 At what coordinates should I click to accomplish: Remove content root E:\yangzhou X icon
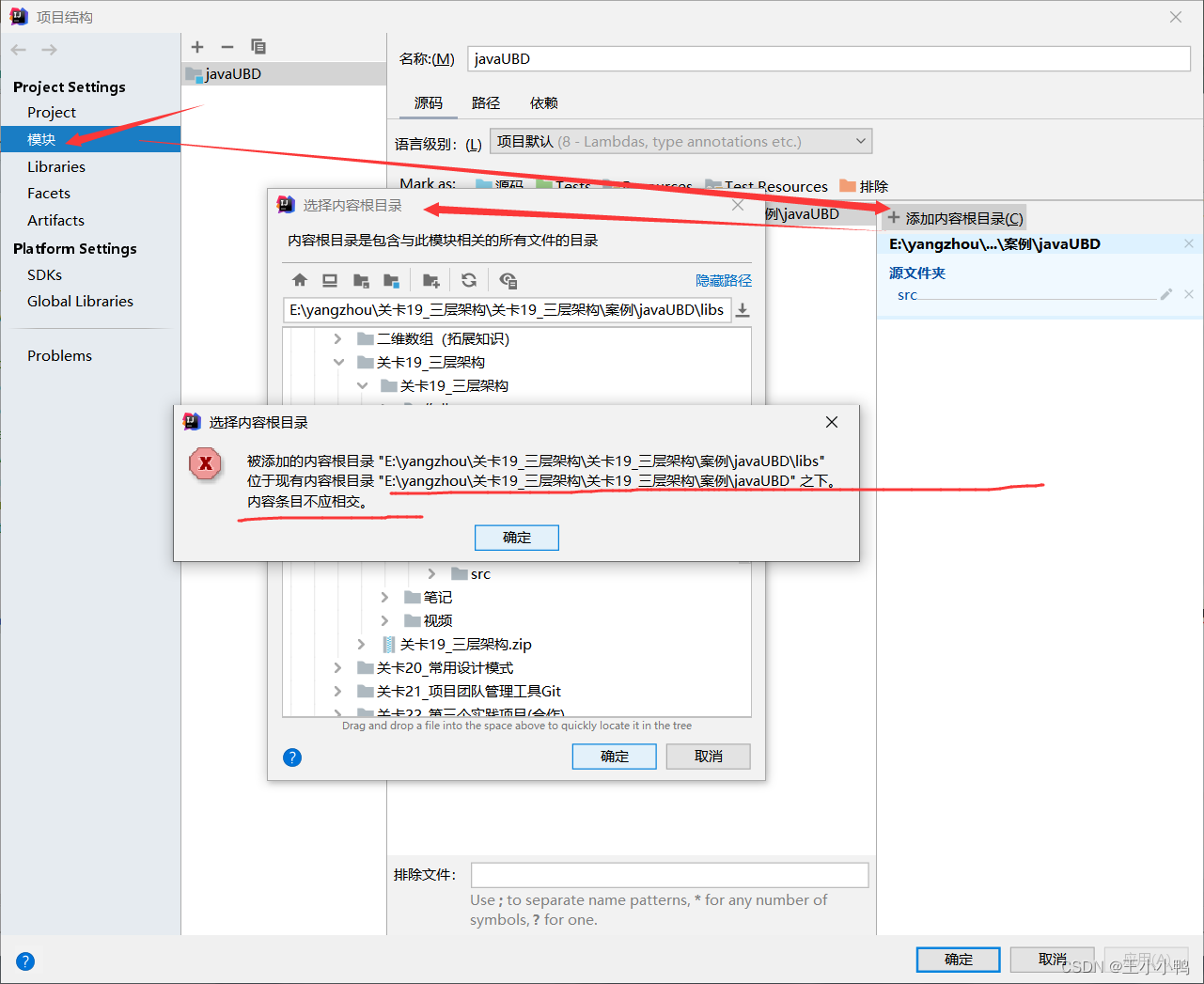pos(1189,243)
